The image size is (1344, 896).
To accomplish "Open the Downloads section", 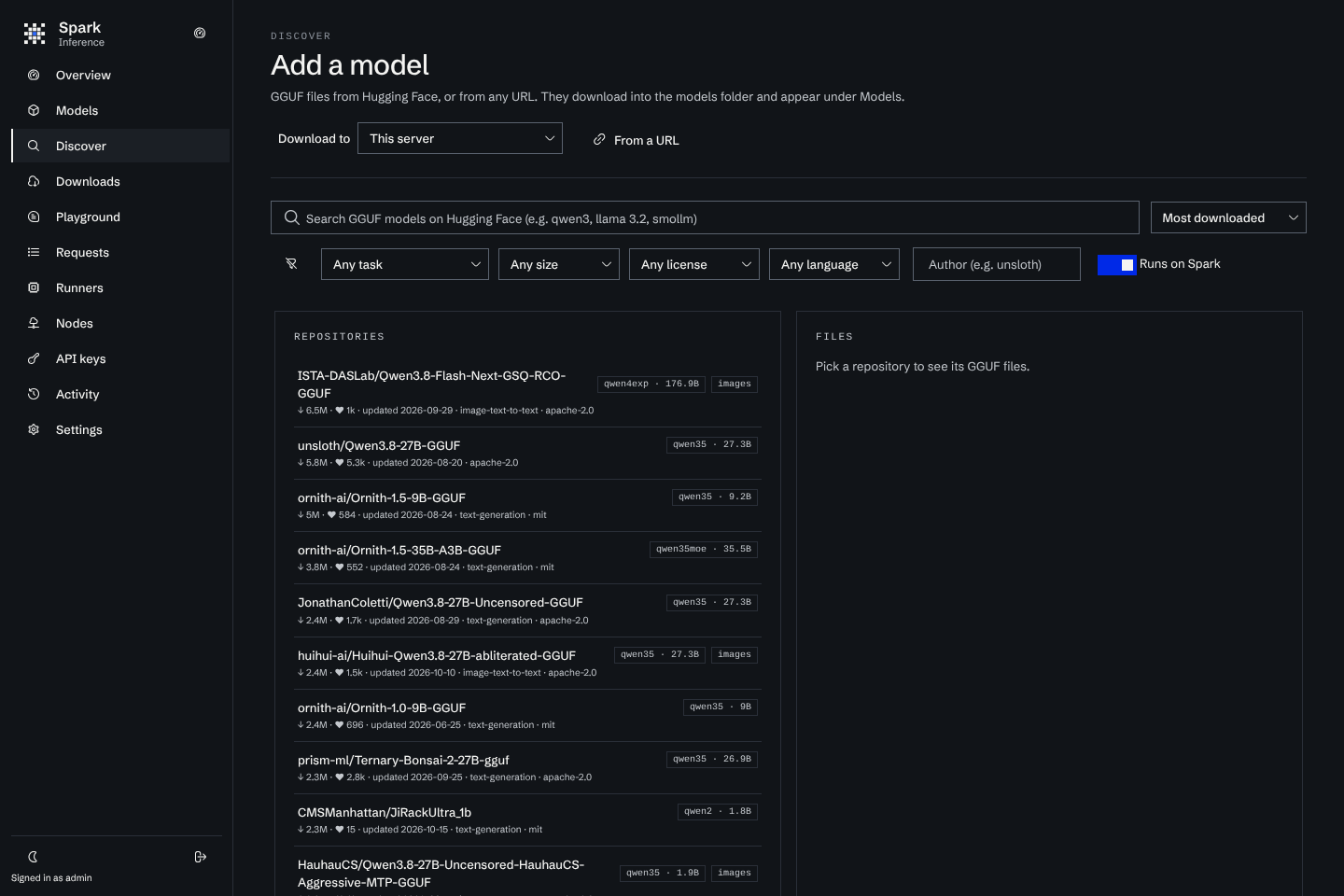I will 120,181.
